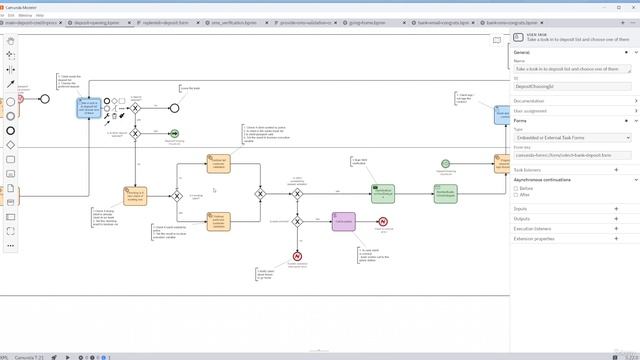Pick the end event shape from the palette

point(11,131)
